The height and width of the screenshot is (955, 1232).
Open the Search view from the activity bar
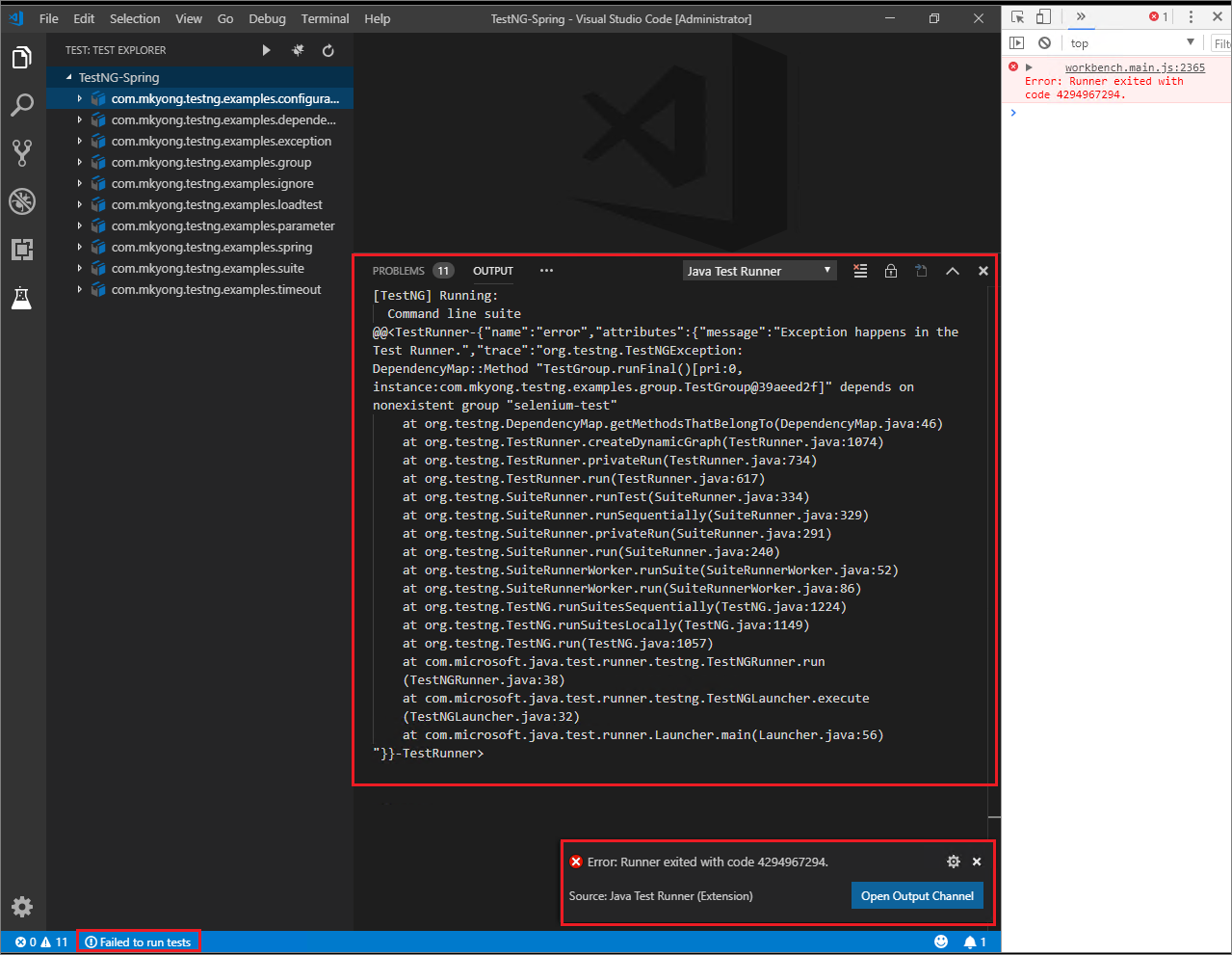pyautogui.click(x=22, y=105)
